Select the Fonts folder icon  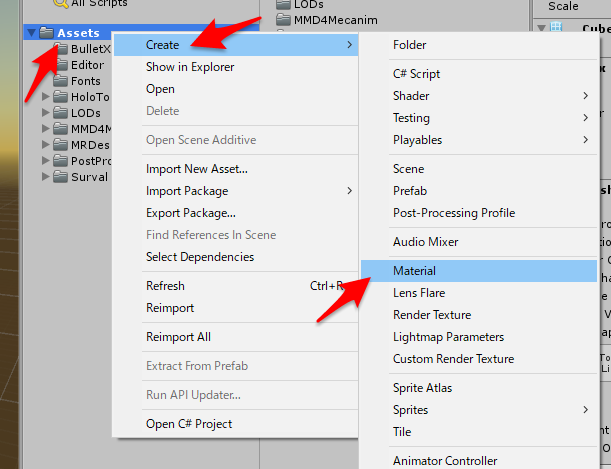(x=60, y=81)
